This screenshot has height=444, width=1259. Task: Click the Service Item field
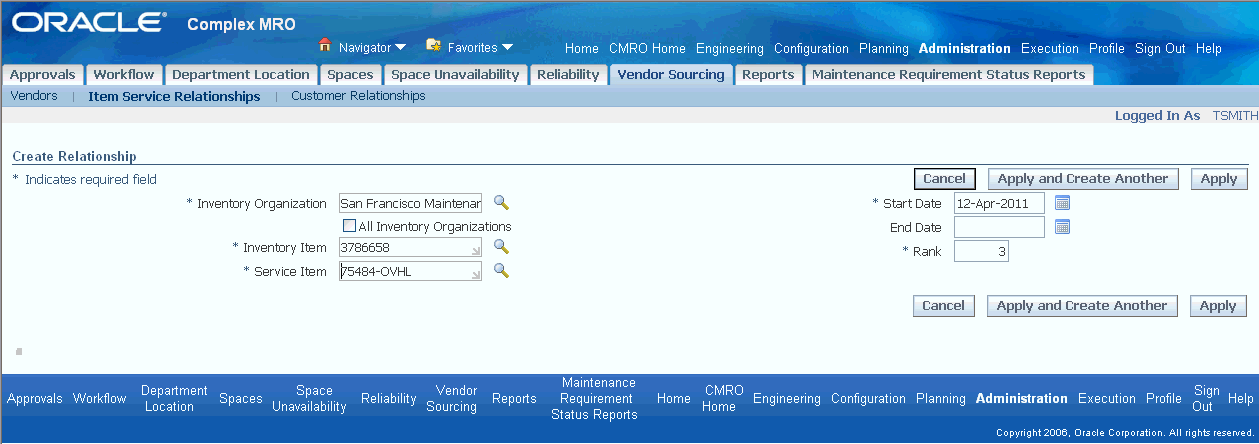411,271
